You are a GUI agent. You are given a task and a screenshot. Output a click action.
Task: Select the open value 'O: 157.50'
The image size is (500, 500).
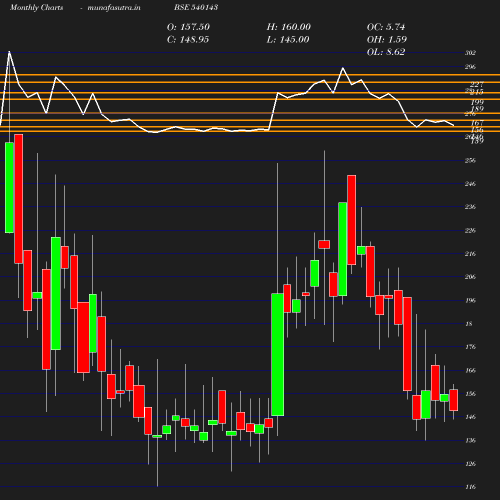pos(188,27)
